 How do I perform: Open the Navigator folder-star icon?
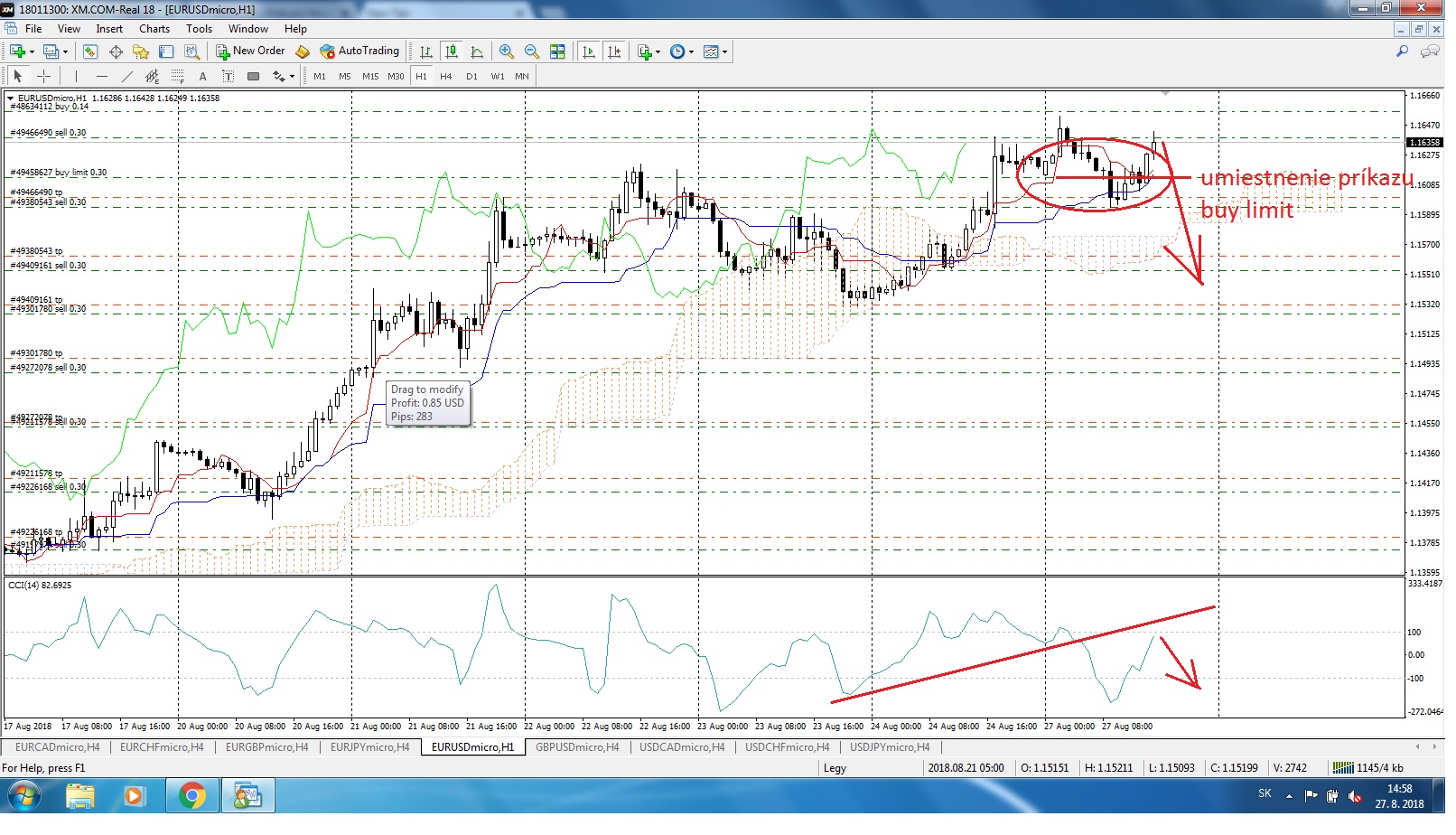[x=141, y=52]
